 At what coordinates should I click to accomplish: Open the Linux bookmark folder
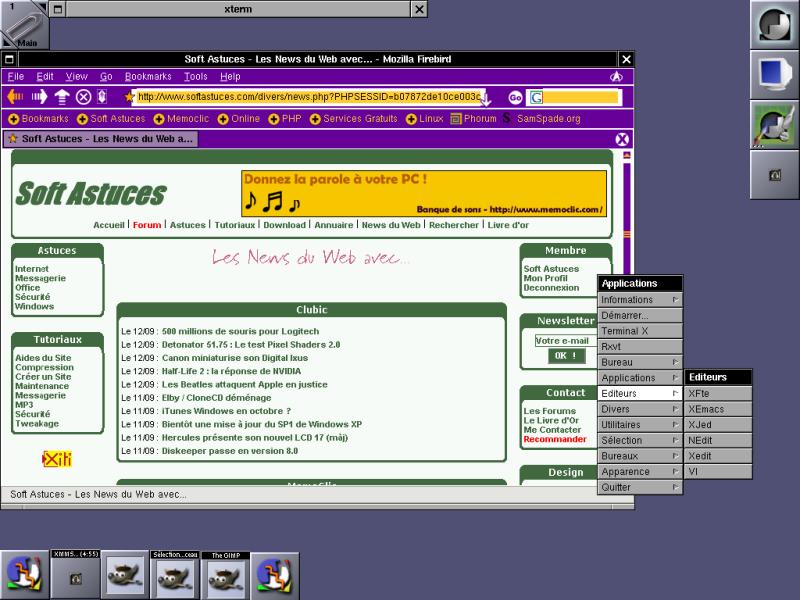[424, 119]
